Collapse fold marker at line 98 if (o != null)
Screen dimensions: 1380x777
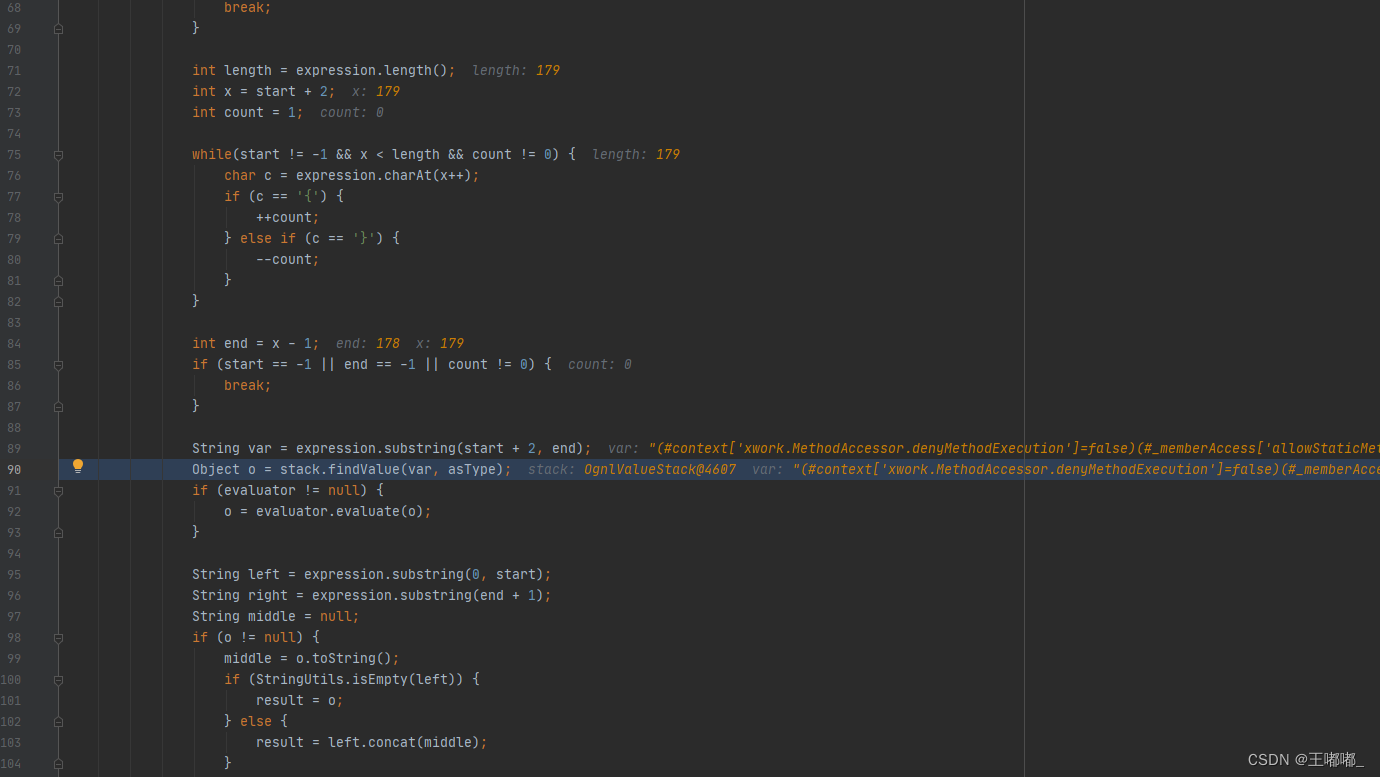click(58, 638)
